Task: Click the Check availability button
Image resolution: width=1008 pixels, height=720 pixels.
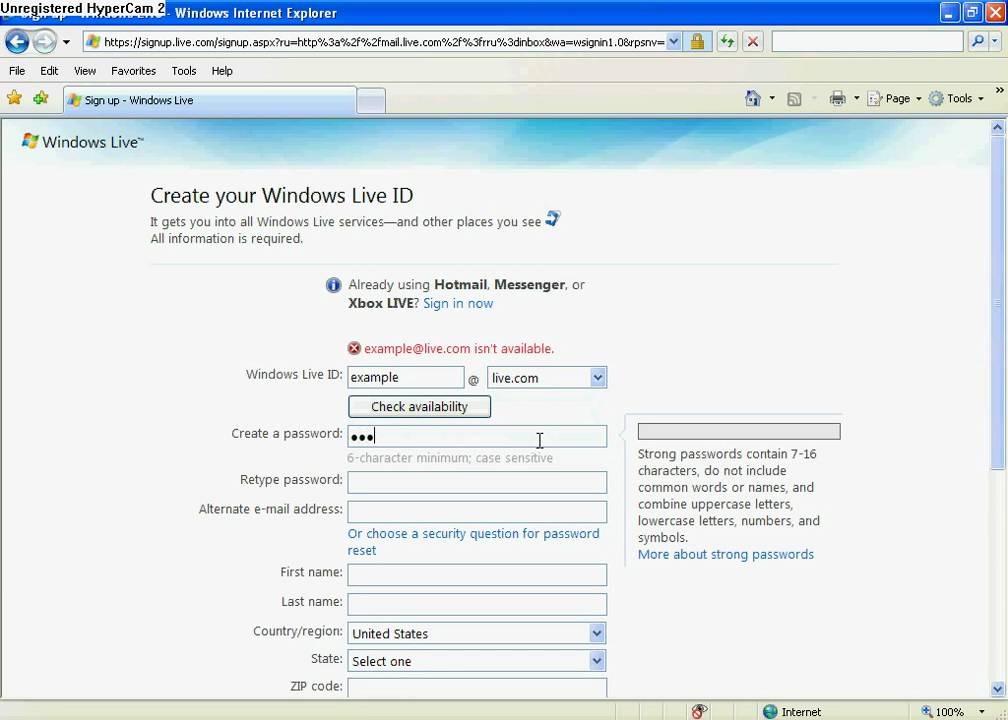Action: [x=418, y=406]
